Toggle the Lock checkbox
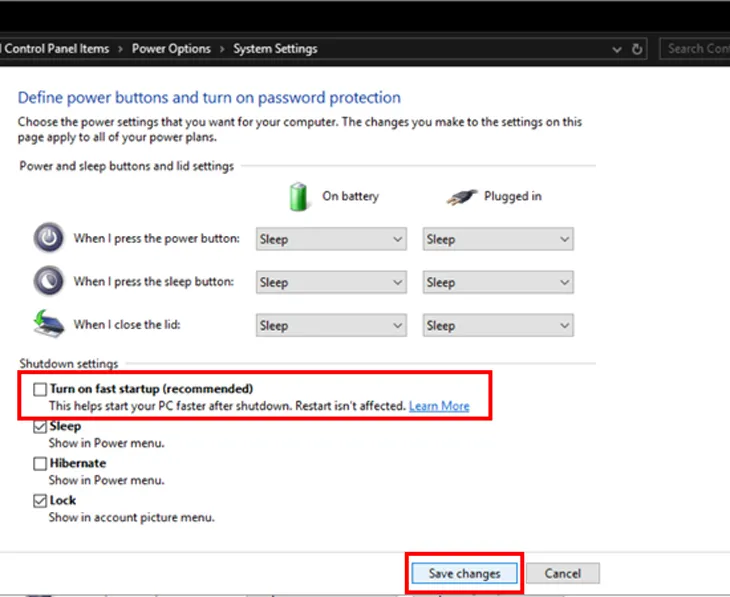 click(x=40, y=500)
